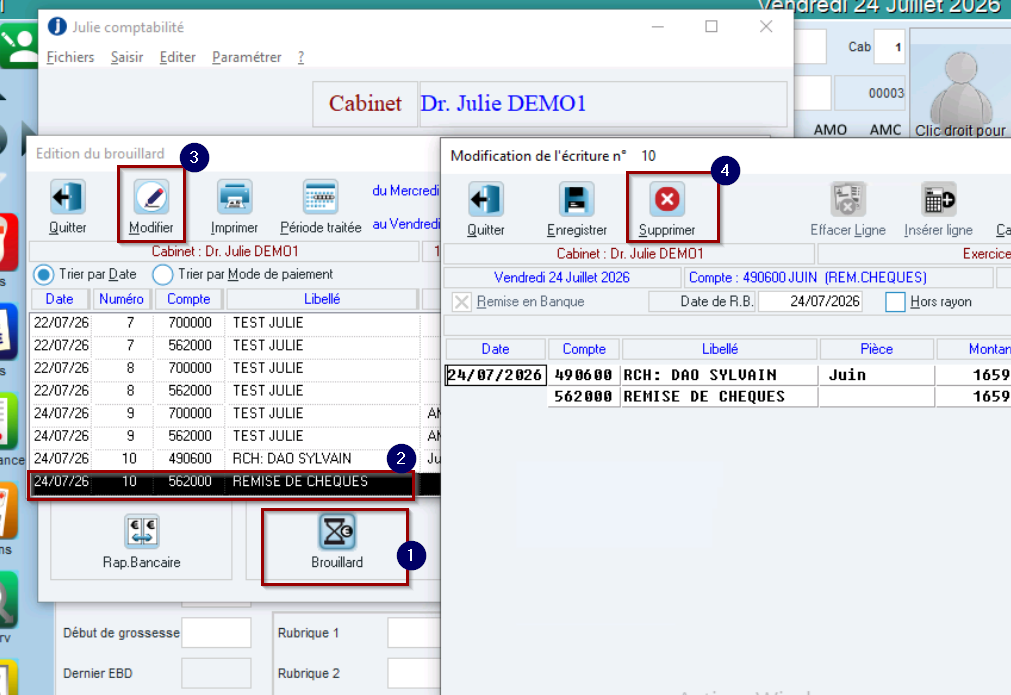Open the Saisir menu

[x=127, y=57]
